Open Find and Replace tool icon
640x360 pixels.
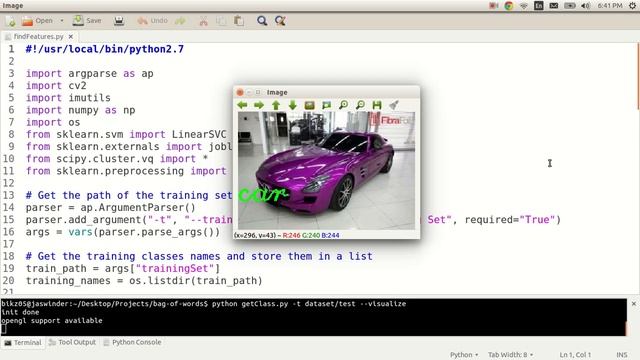point(280,20)
